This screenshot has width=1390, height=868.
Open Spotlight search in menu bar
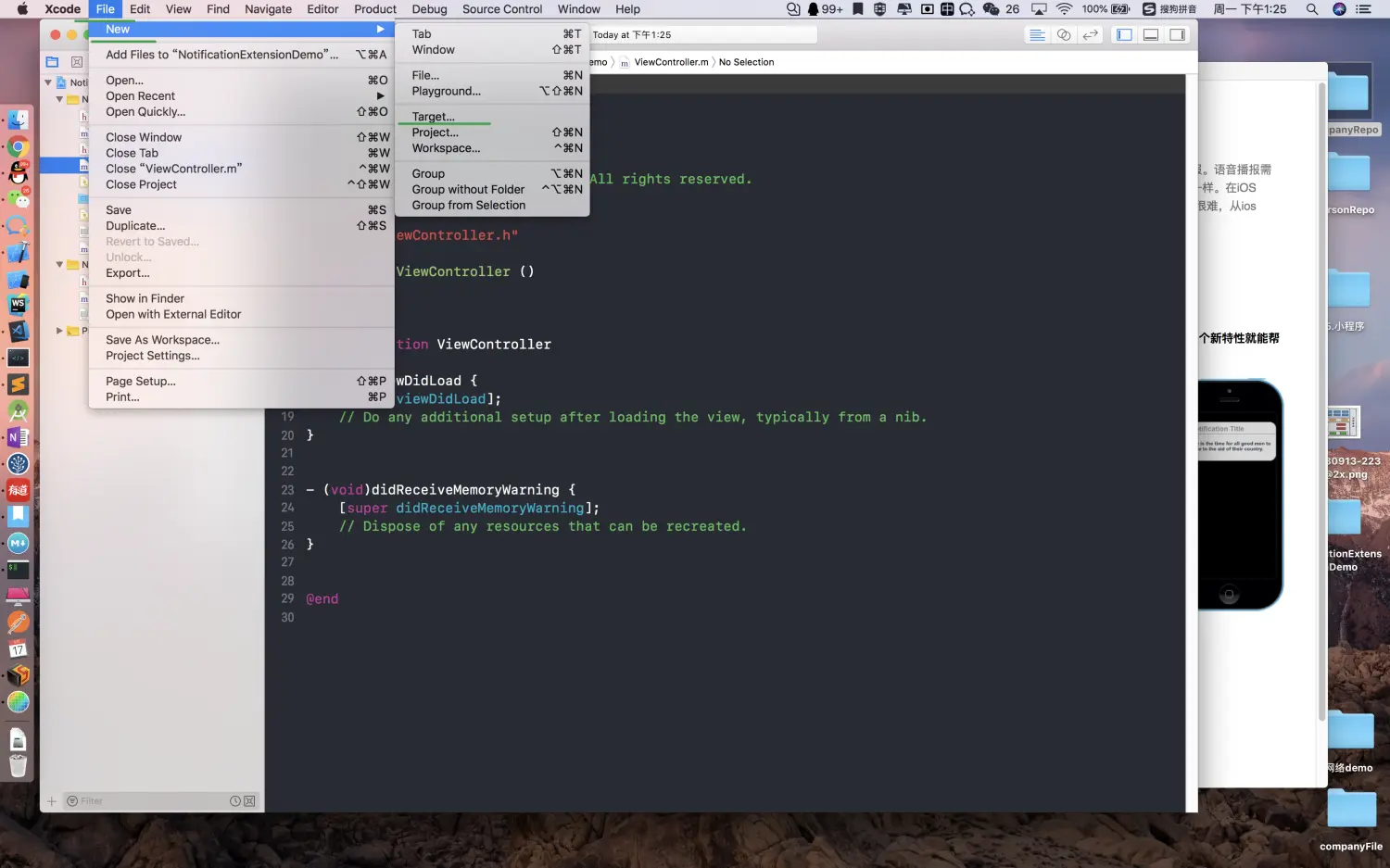click(1312, 9)
